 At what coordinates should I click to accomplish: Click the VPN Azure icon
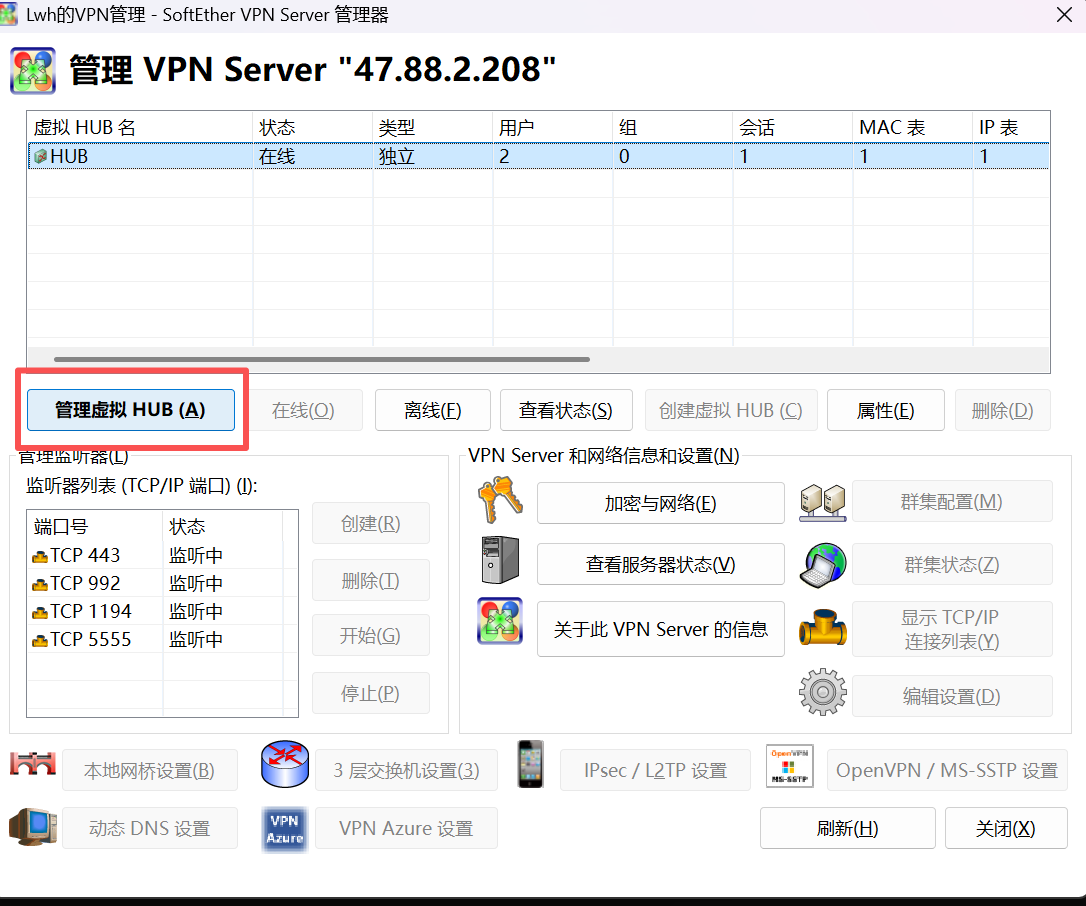pos(284,828)
